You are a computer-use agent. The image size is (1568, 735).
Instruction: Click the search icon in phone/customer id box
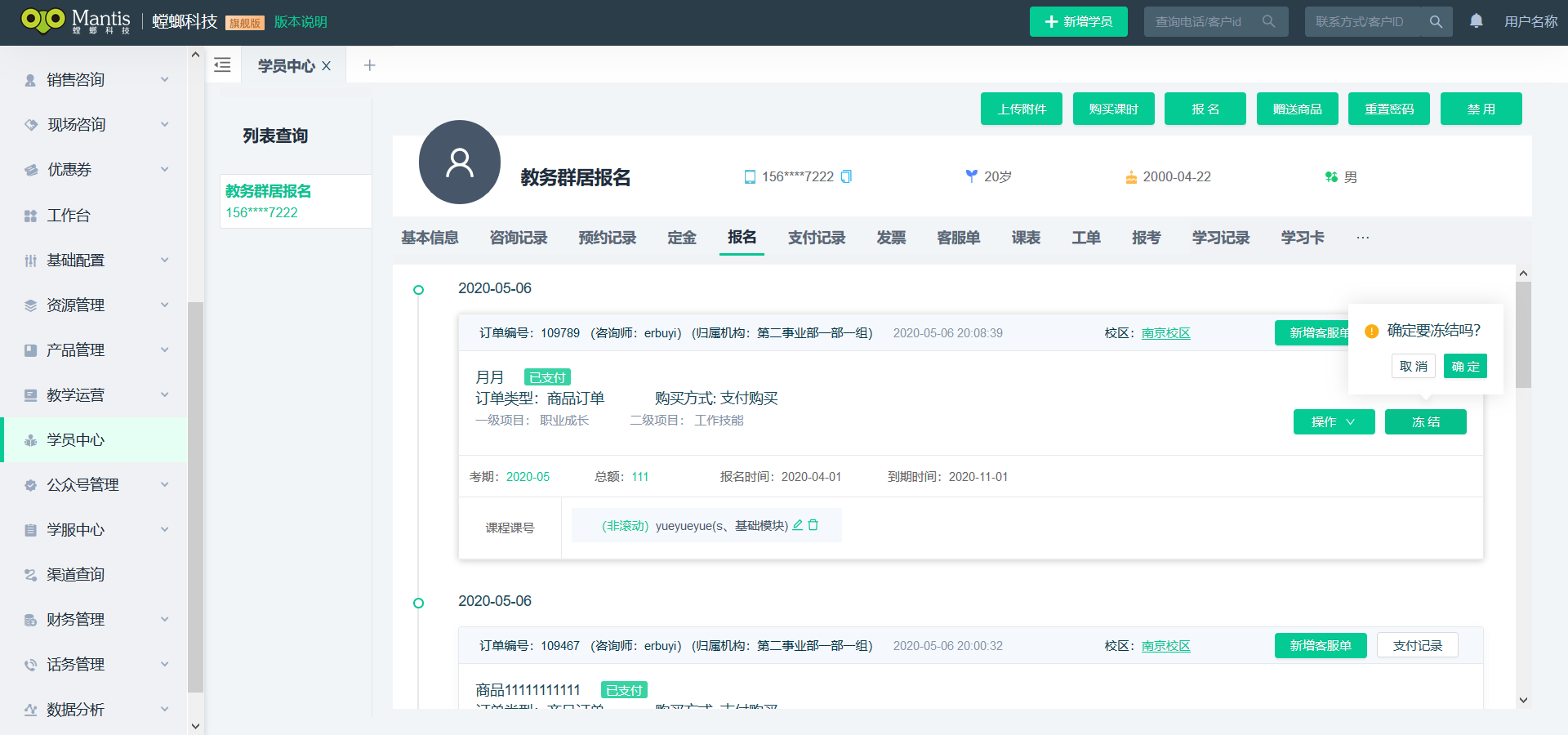(1268, 21)
